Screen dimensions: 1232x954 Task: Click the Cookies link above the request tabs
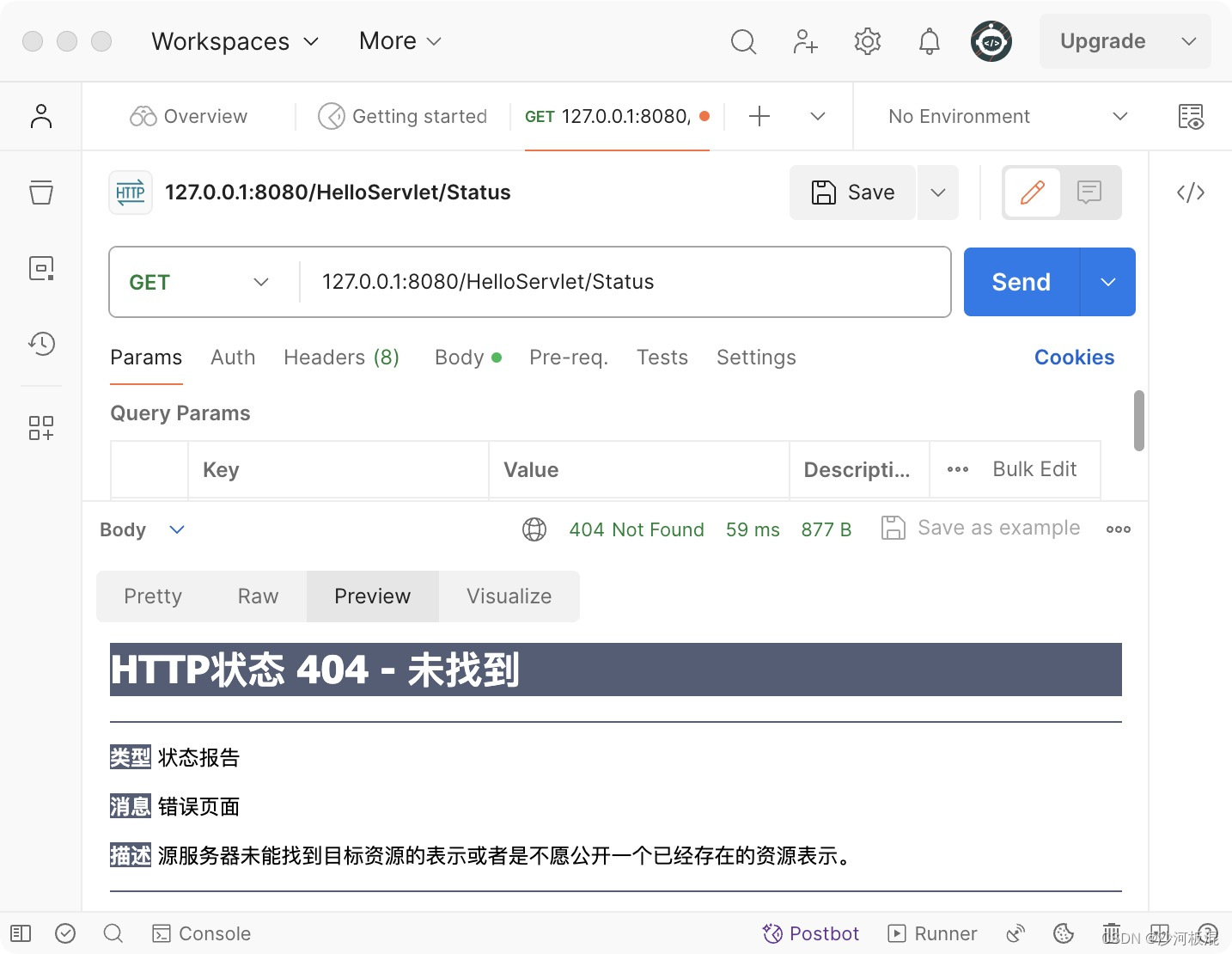1074,358
